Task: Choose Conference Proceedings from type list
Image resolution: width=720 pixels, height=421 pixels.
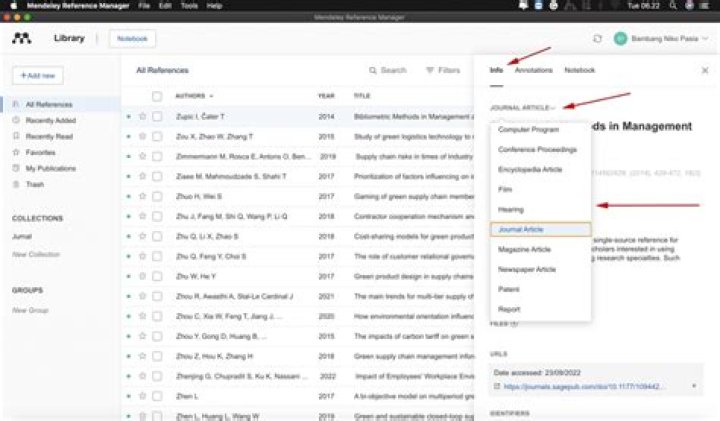Action: [x=540, y=150]
